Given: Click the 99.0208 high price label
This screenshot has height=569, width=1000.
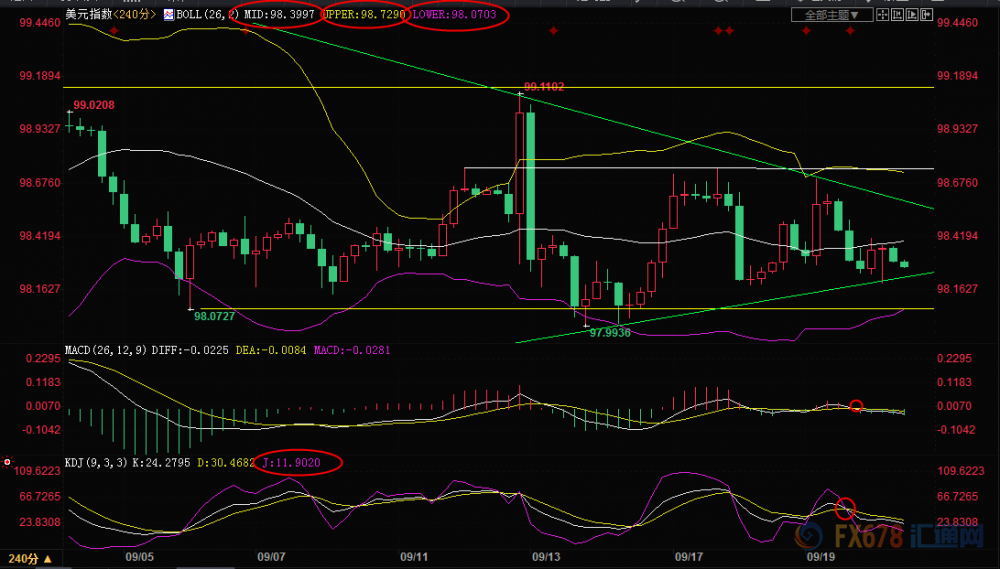Looking at the screenshot, I should pyautogui.click(x=94, y=105).
